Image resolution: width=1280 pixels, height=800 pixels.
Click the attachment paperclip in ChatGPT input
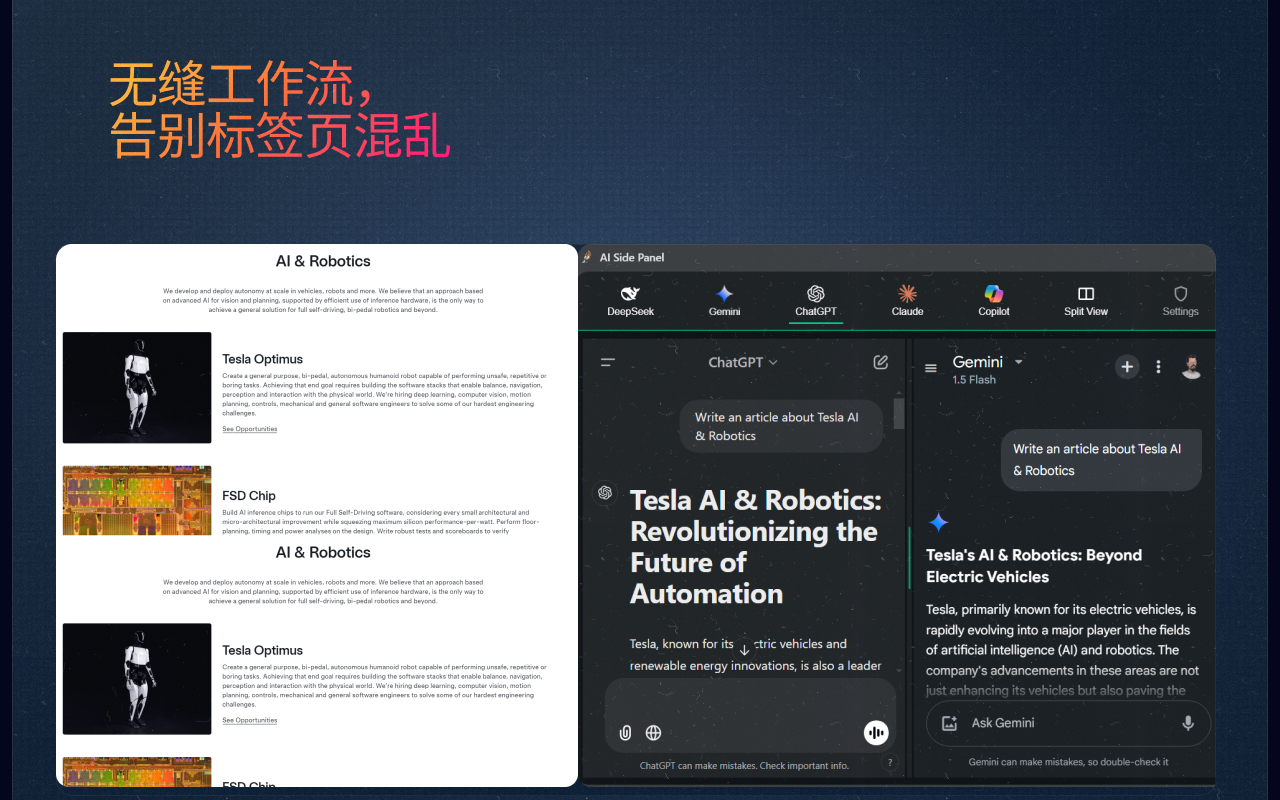pyautogui.click(x=625, y=732)
